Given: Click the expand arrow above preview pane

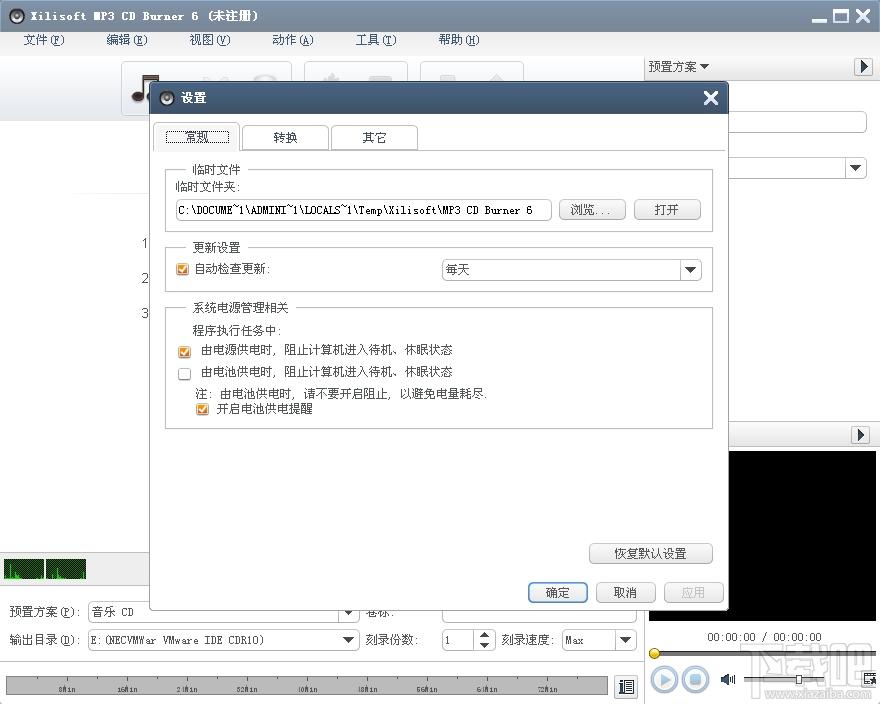Looking at the screenshot, I should click(860, 435).
